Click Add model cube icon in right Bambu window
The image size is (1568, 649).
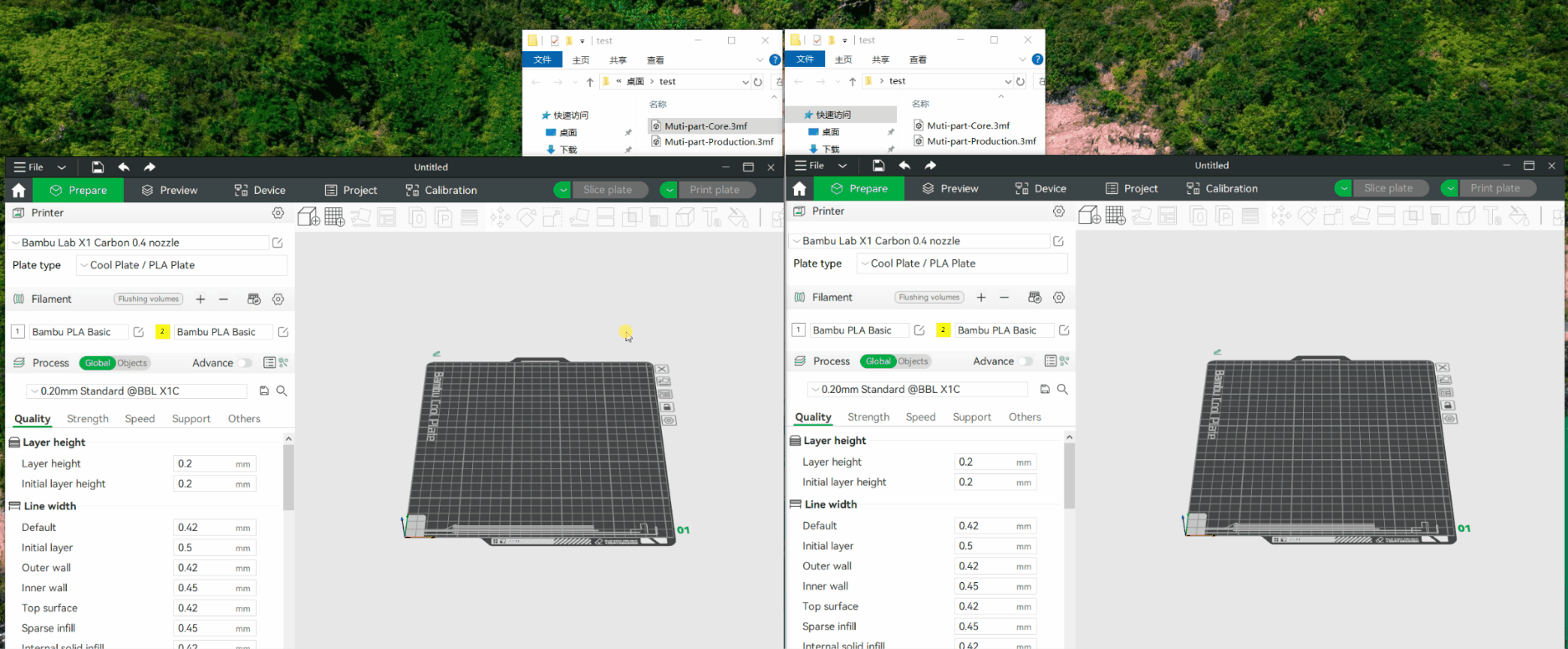[1089, 216]
